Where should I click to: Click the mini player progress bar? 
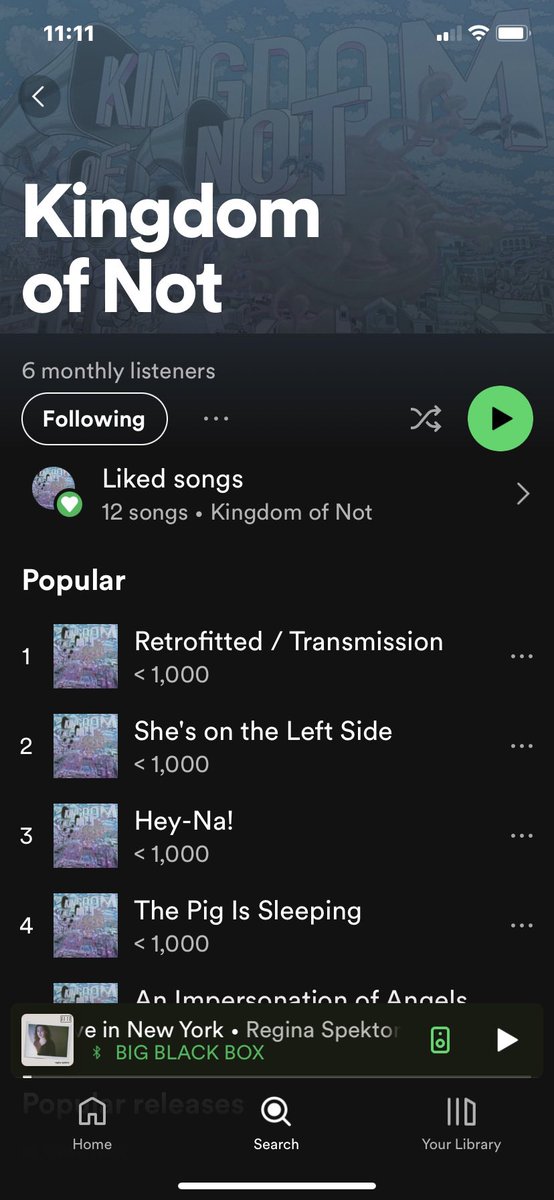pos(277,1077)
